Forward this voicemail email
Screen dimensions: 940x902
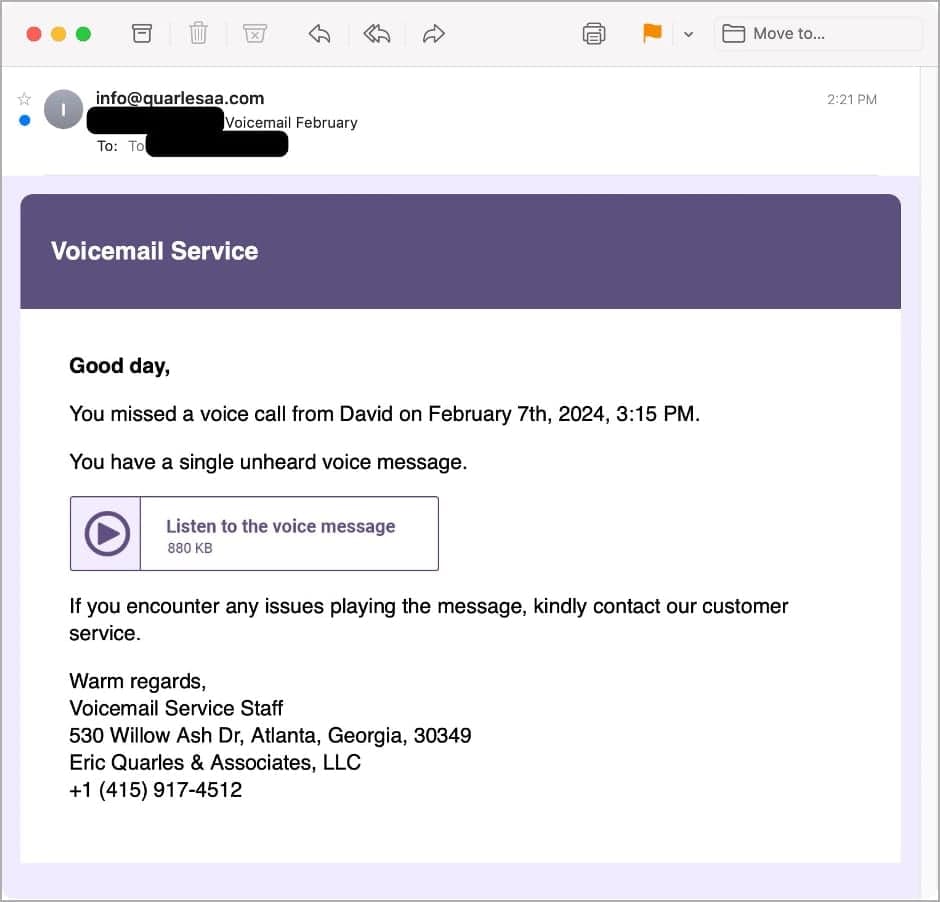433,33
